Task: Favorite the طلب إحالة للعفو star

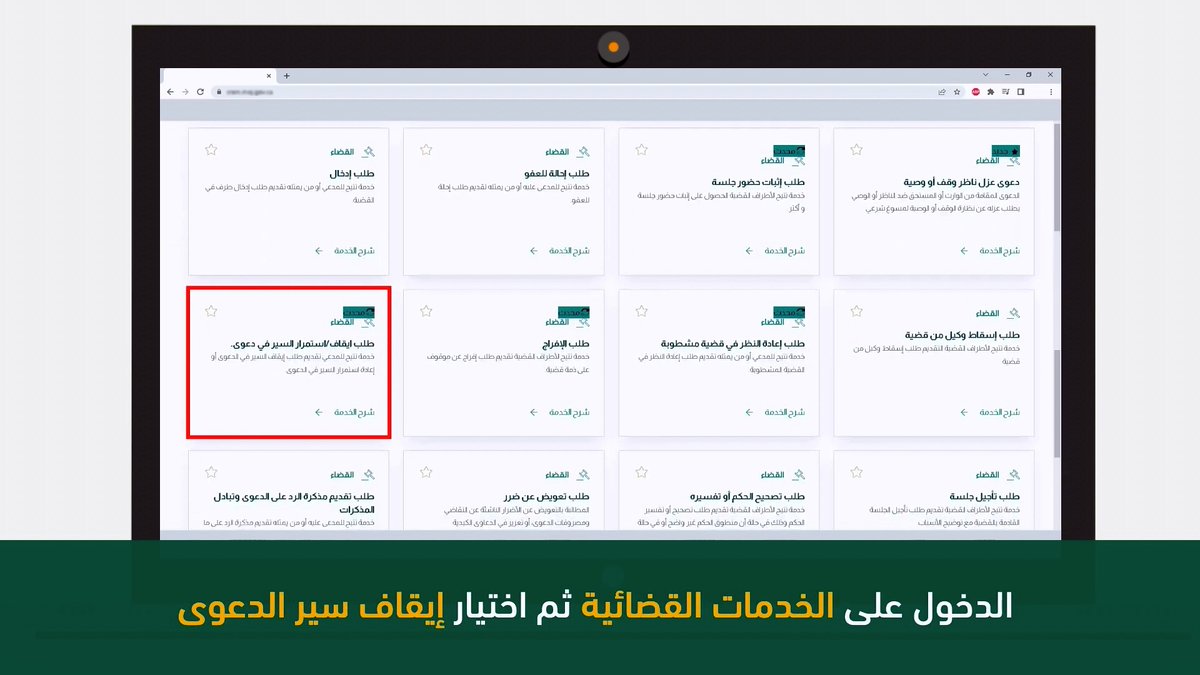Action: pyautogui.click(x=426, y=150)
